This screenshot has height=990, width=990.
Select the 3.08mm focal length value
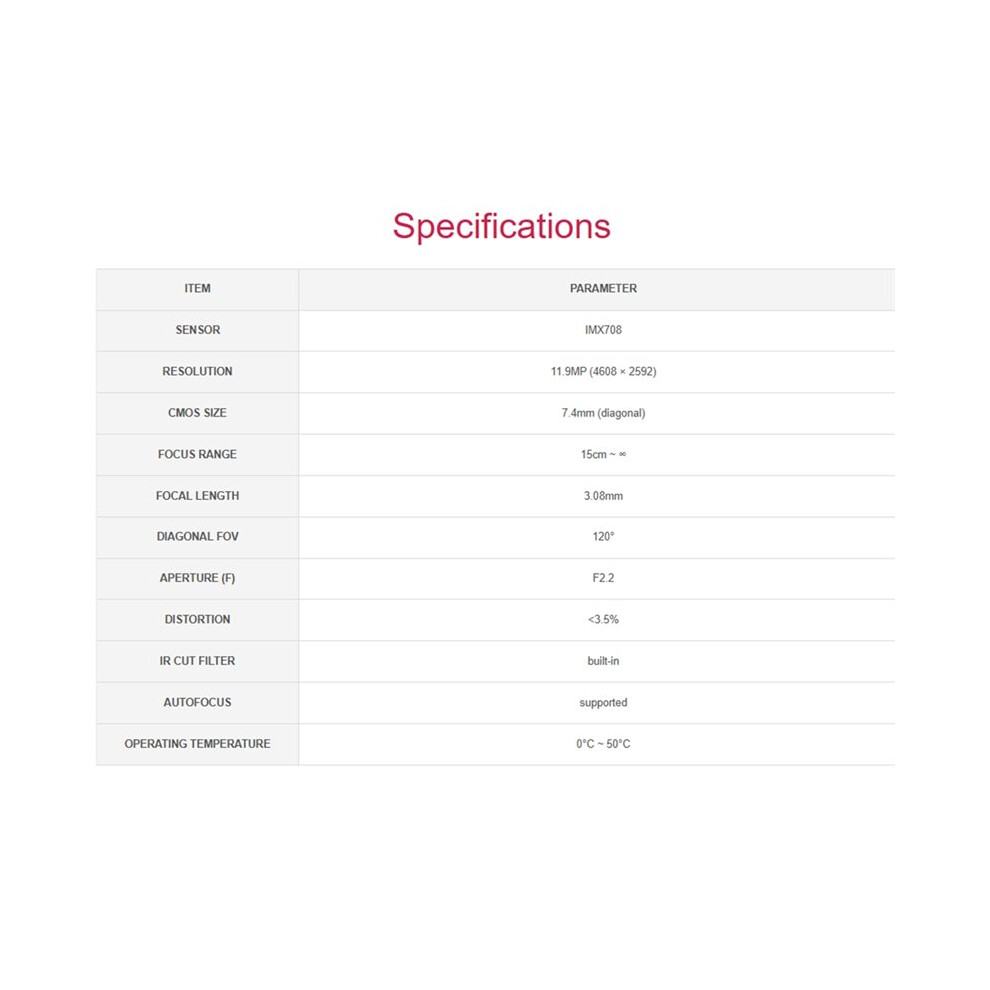[603, 496]
